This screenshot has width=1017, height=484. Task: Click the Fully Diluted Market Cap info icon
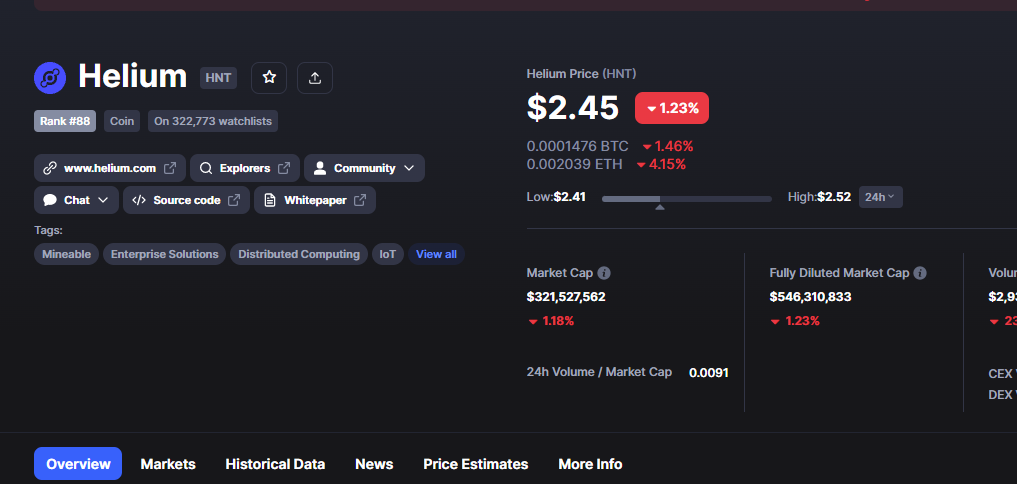[920, 273]
